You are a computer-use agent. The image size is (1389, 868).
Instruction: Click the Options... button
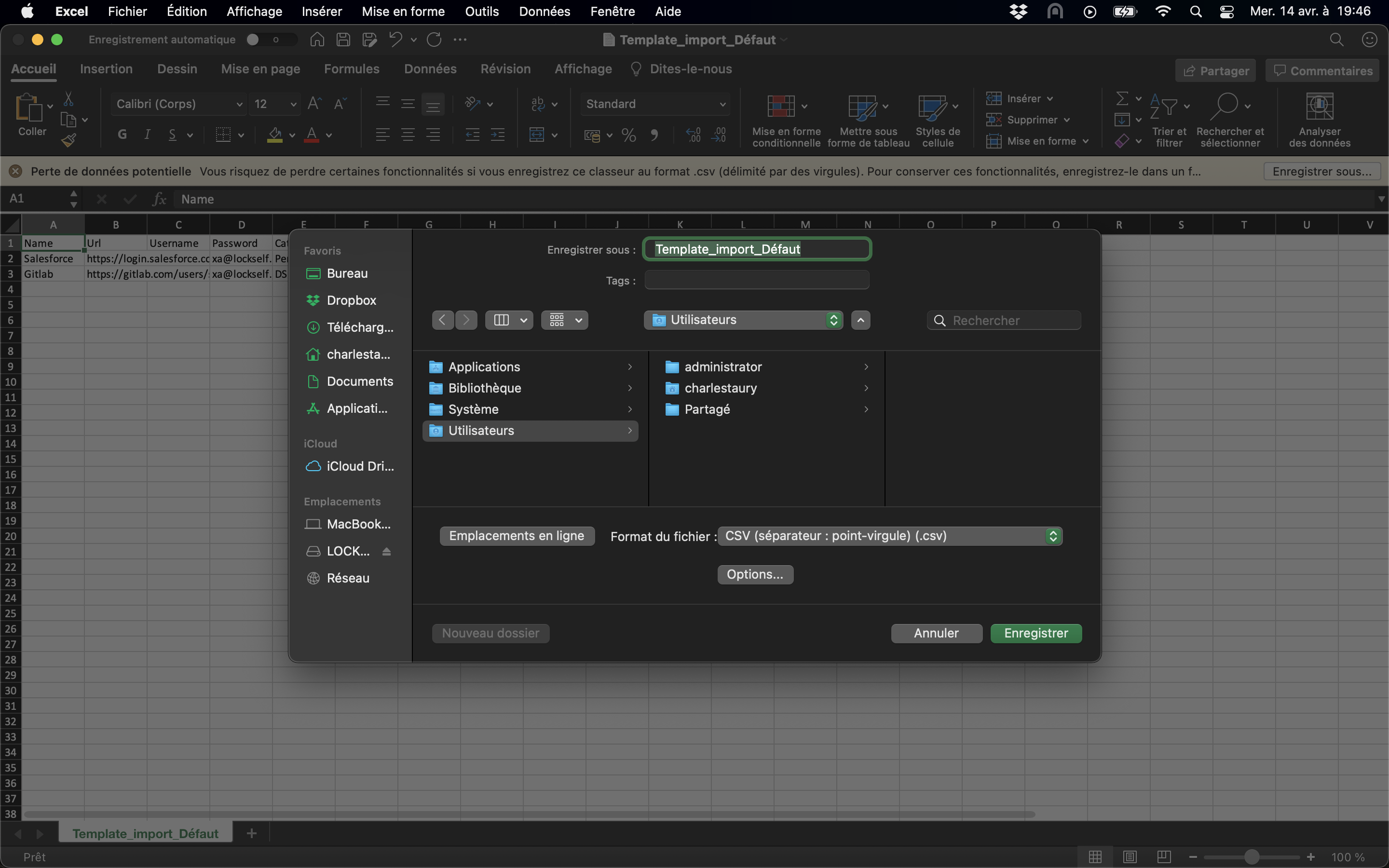755,574
